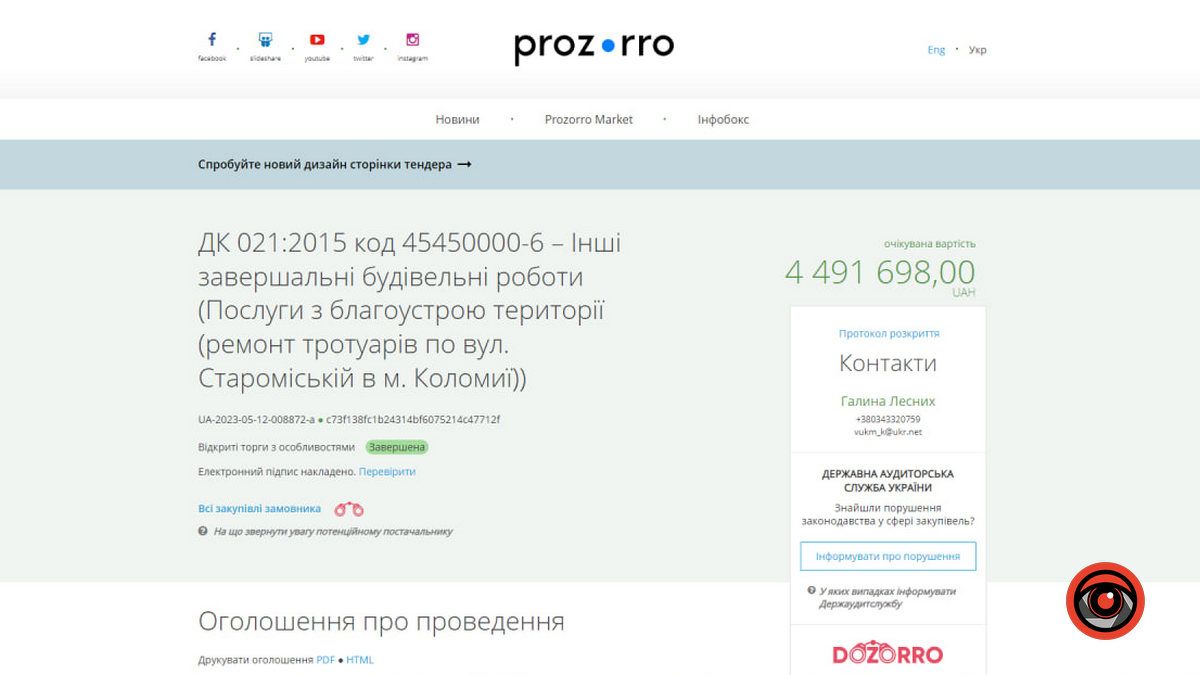Click the pink handcuffs icon

pos(349,508)
